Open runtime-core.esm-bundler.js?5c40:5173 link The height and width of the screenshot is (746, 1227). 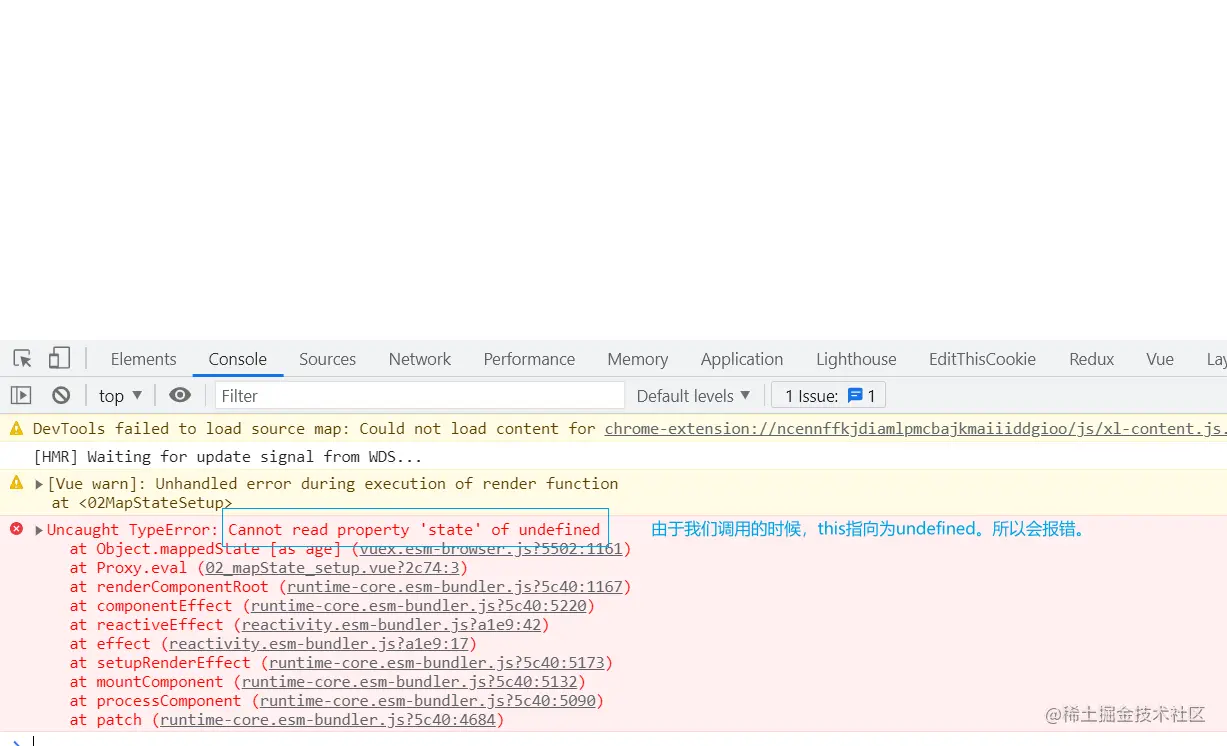coord(436,662)
